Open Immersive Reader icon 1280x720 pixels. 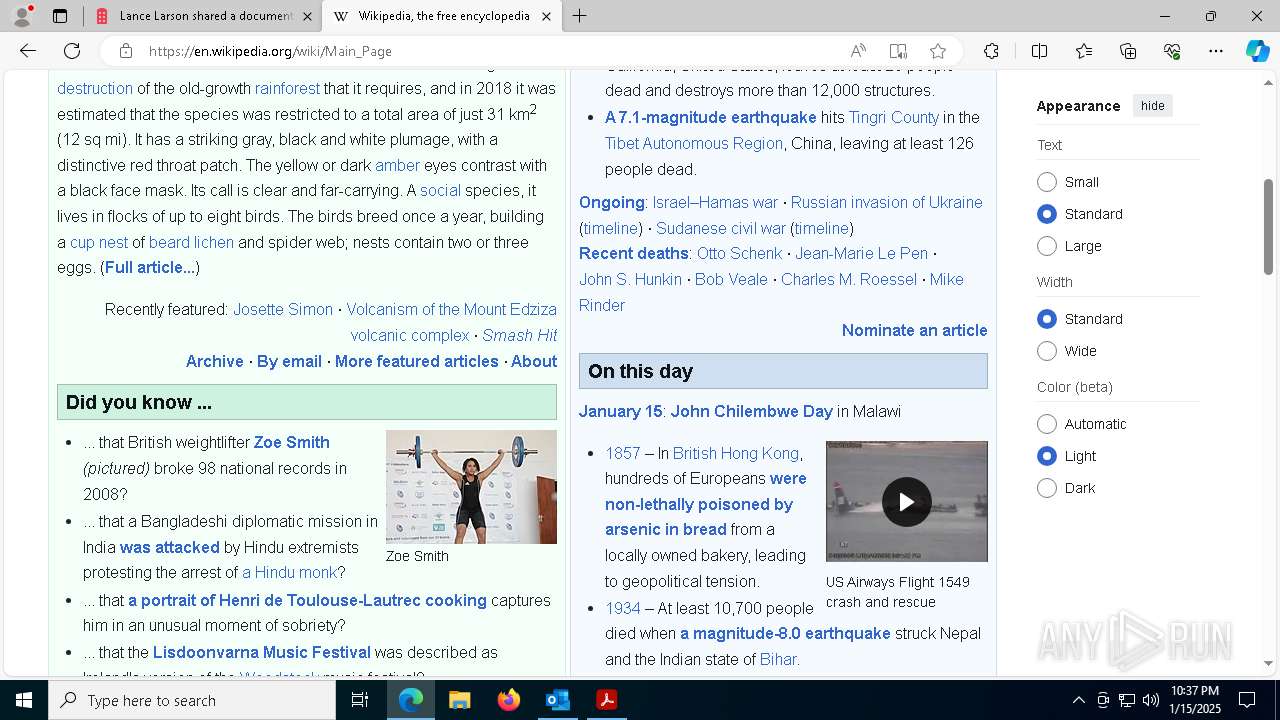coord(898,51)
